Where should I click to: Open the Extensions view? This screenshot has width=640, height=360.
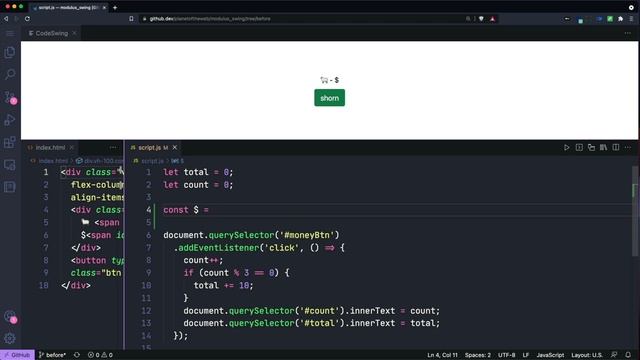point(10,142)
